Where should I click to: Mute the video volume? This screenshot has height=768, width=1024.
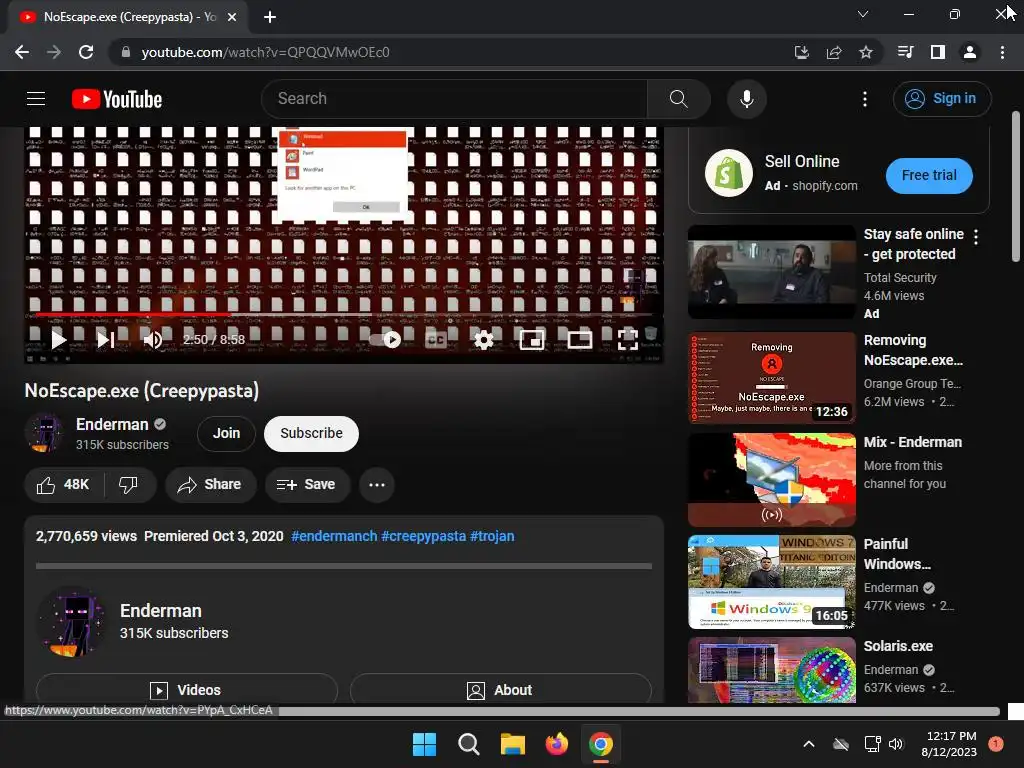pyautogui.click(x=152, y=340)
